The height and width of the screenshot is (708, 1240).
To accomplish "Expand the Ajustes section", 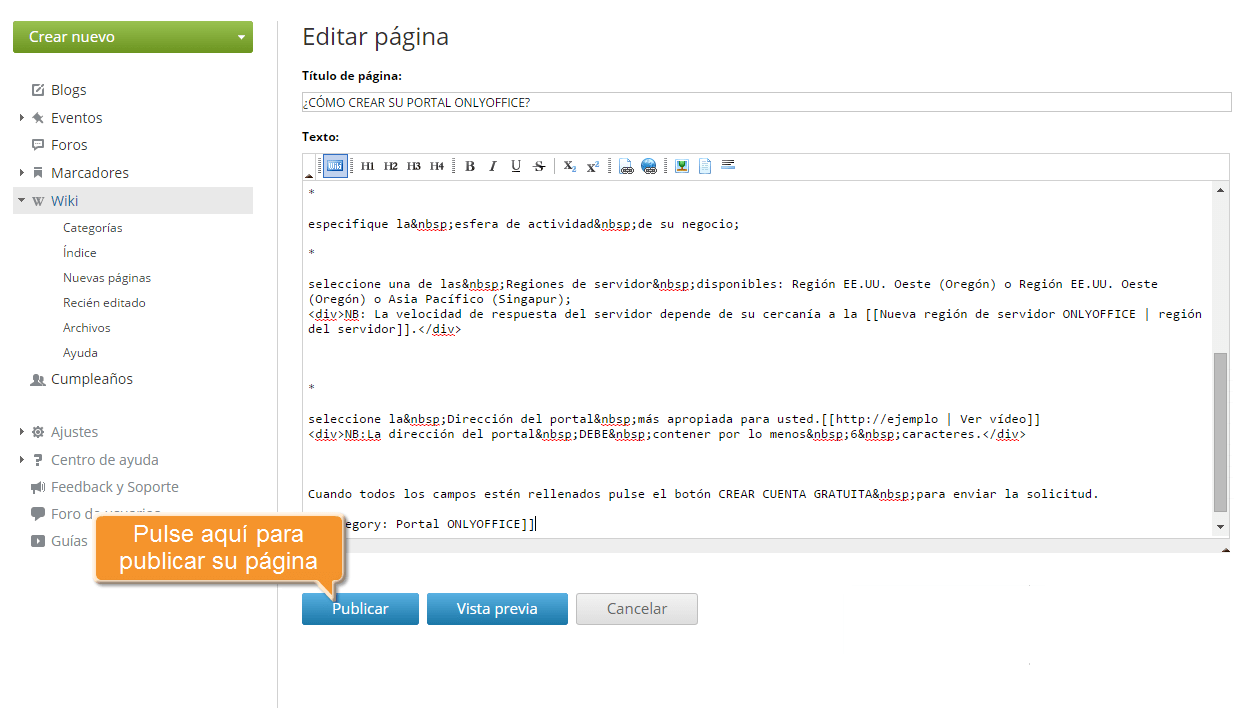I will click(21, 432).
